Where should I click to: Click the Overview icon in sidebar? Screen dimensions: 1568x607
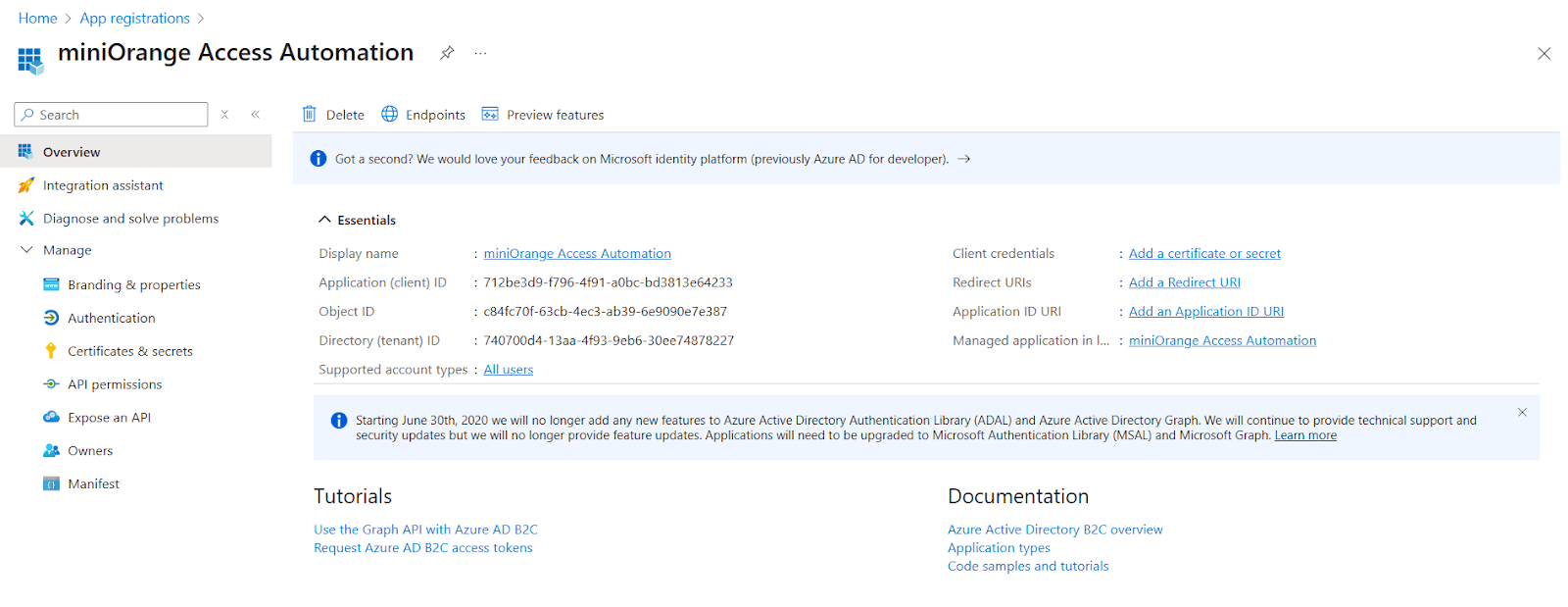point(25,151)
